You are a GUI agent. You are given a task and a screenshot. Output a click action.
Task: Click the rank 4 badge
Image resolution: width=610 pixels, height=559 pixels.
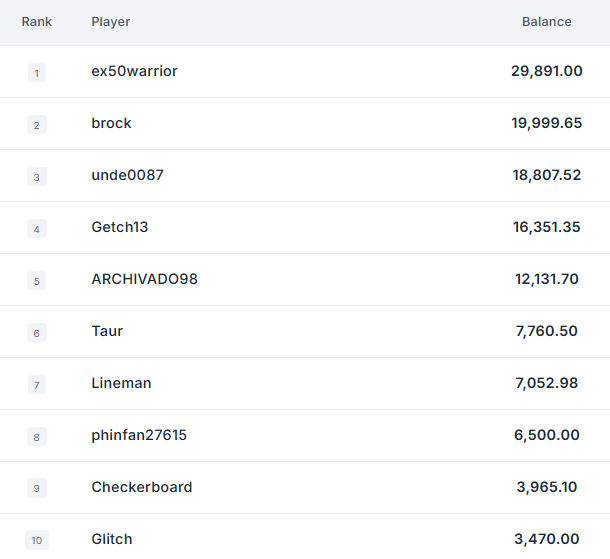pos(37,228)
